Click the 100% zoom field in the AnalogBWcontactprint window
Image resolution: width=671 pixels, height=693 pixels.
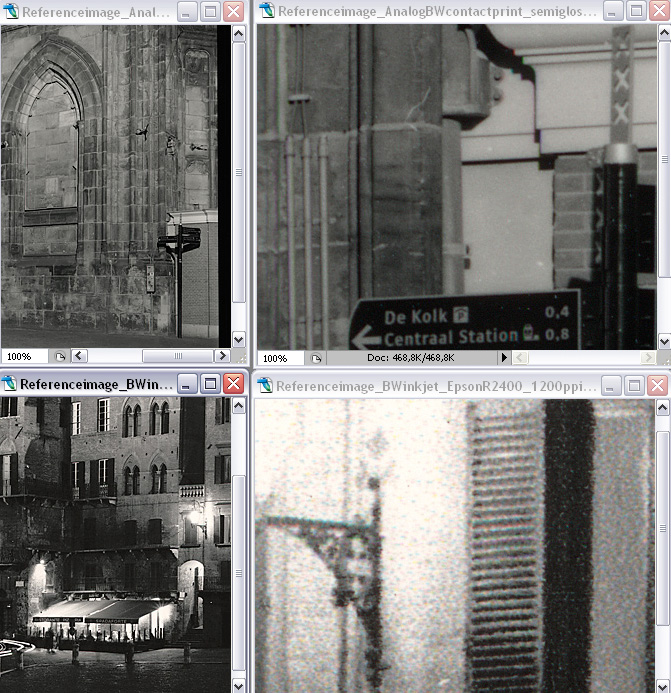(x=281, y=358)
